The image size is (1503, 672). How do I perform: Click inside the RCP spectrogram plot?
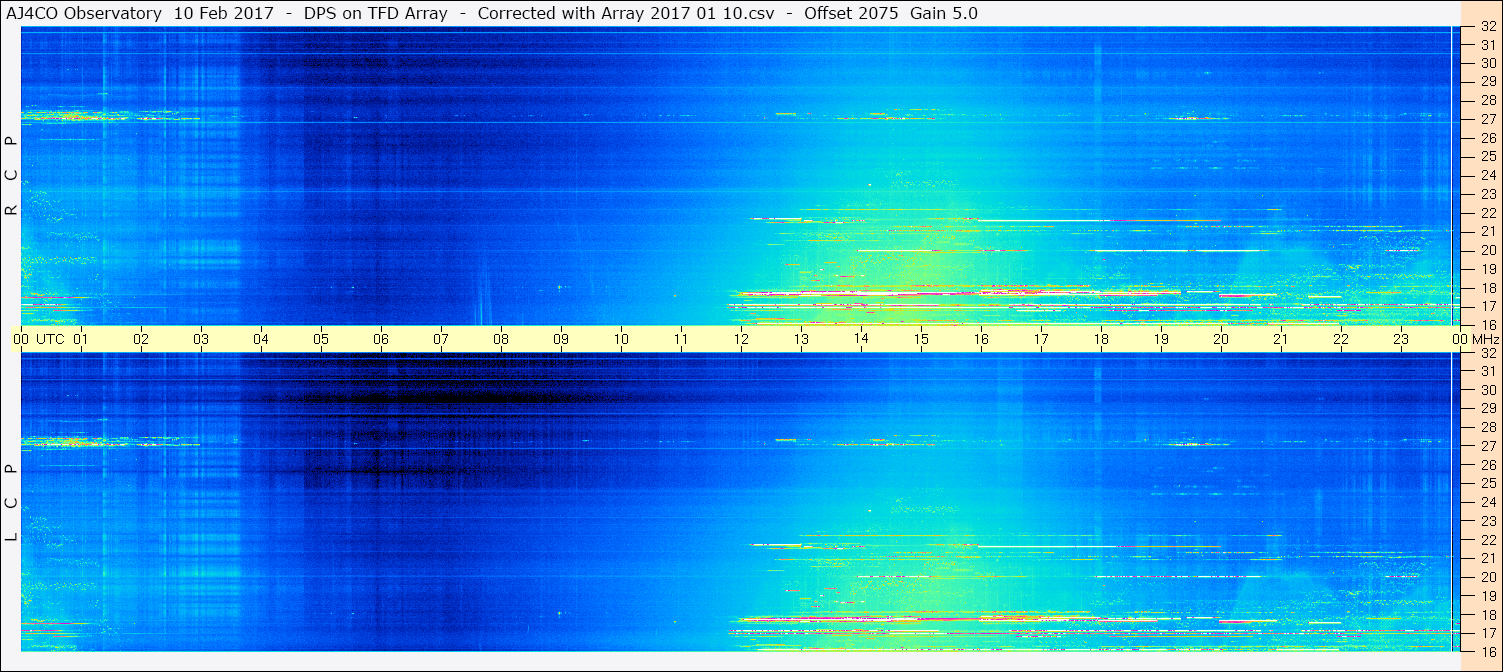741,176
